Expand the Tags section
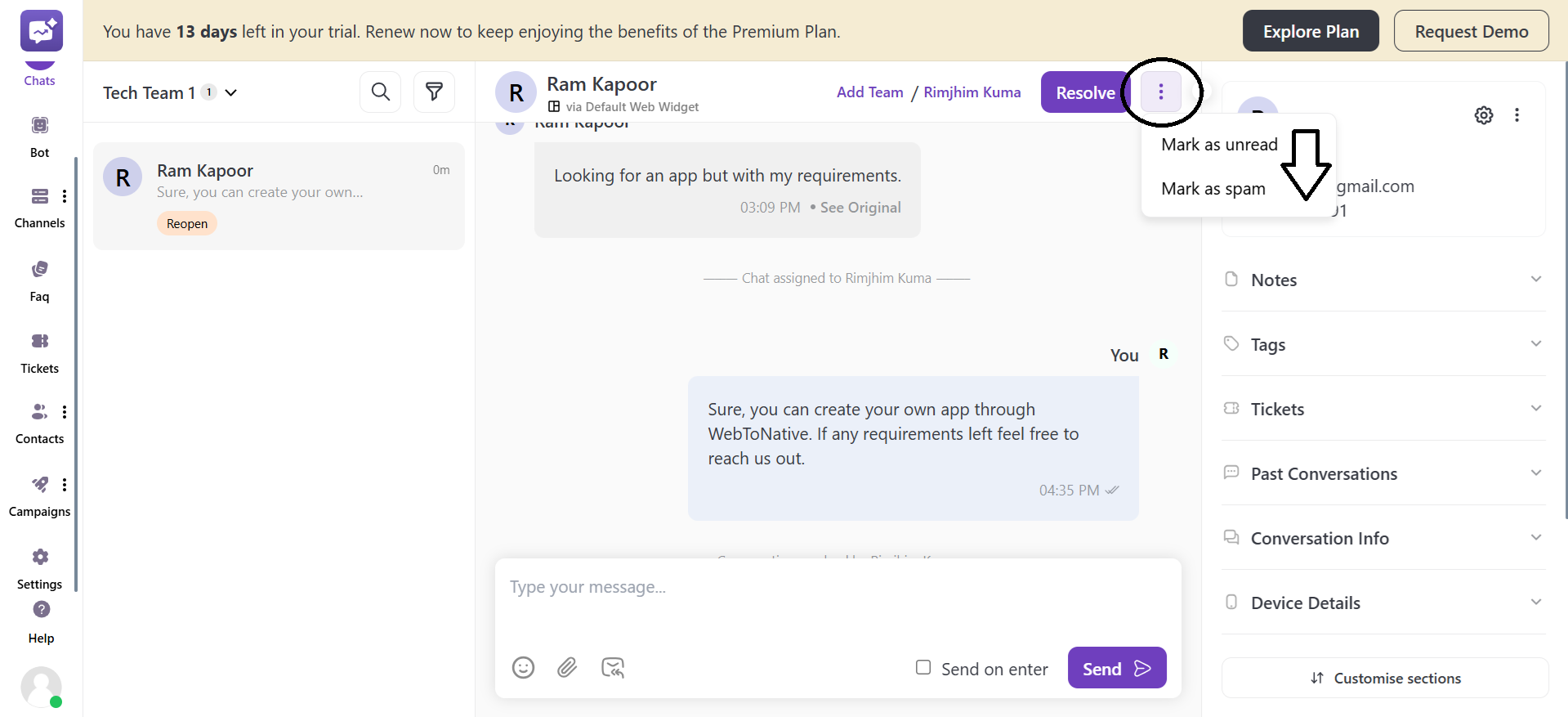The height and width of the screenshot is (717, 1568). point(1383,344)
